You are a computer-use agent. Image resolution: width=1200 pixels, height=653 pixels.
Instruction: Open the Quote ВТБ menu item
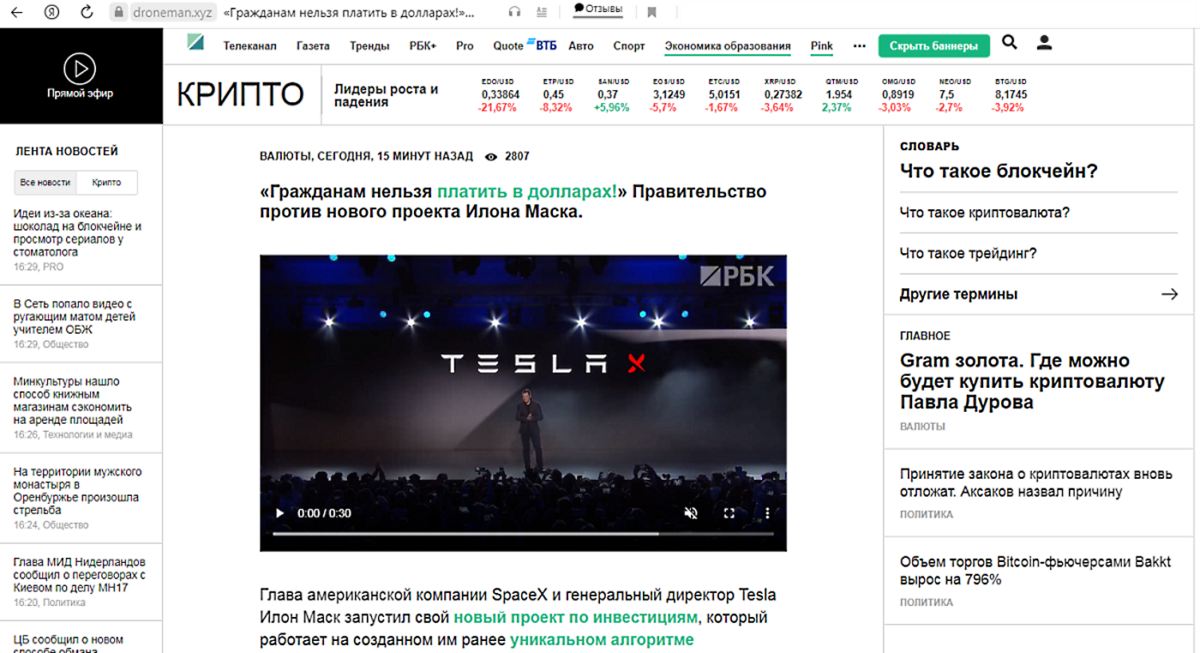[524, 46]
